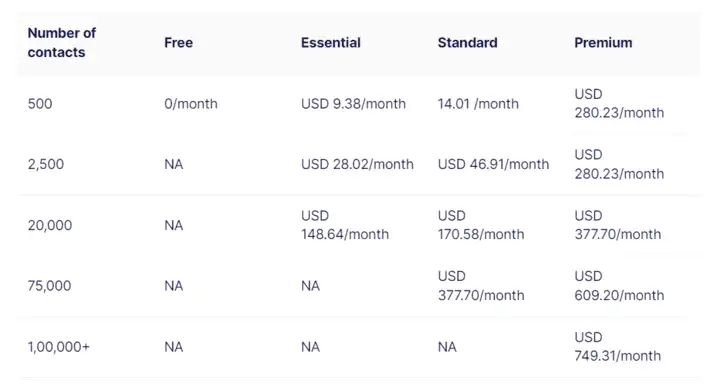Select the USD 609.20/month Premium price
Screen dimensions: 720x386
[x=619, y=285]
